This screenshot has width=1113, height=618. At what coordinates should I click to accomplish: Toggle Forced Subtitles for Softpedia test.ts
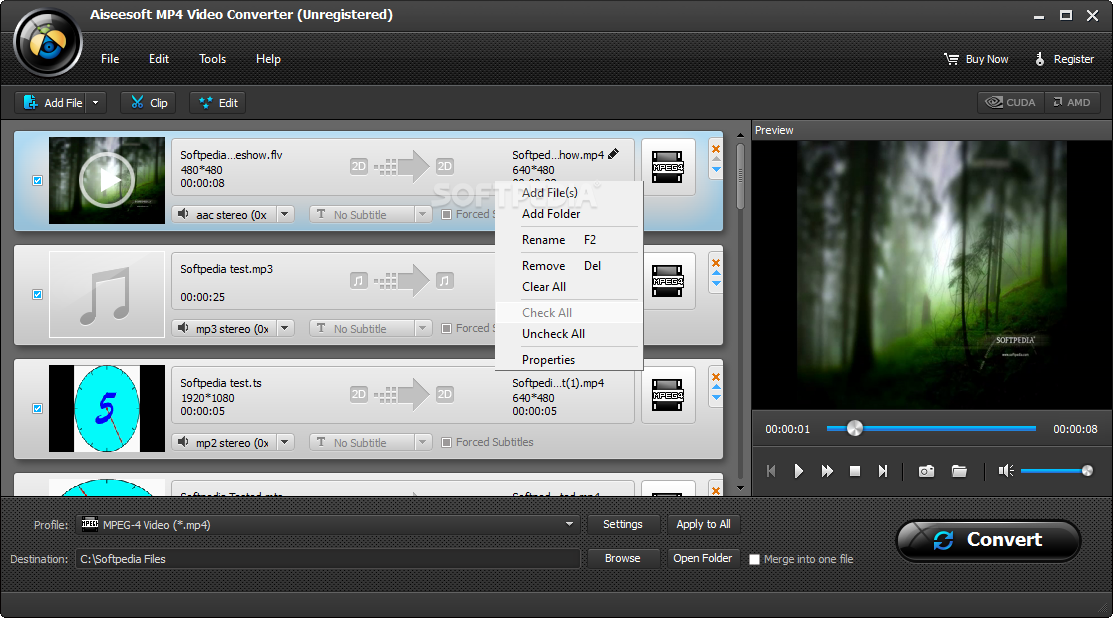(x=446, y=442)
